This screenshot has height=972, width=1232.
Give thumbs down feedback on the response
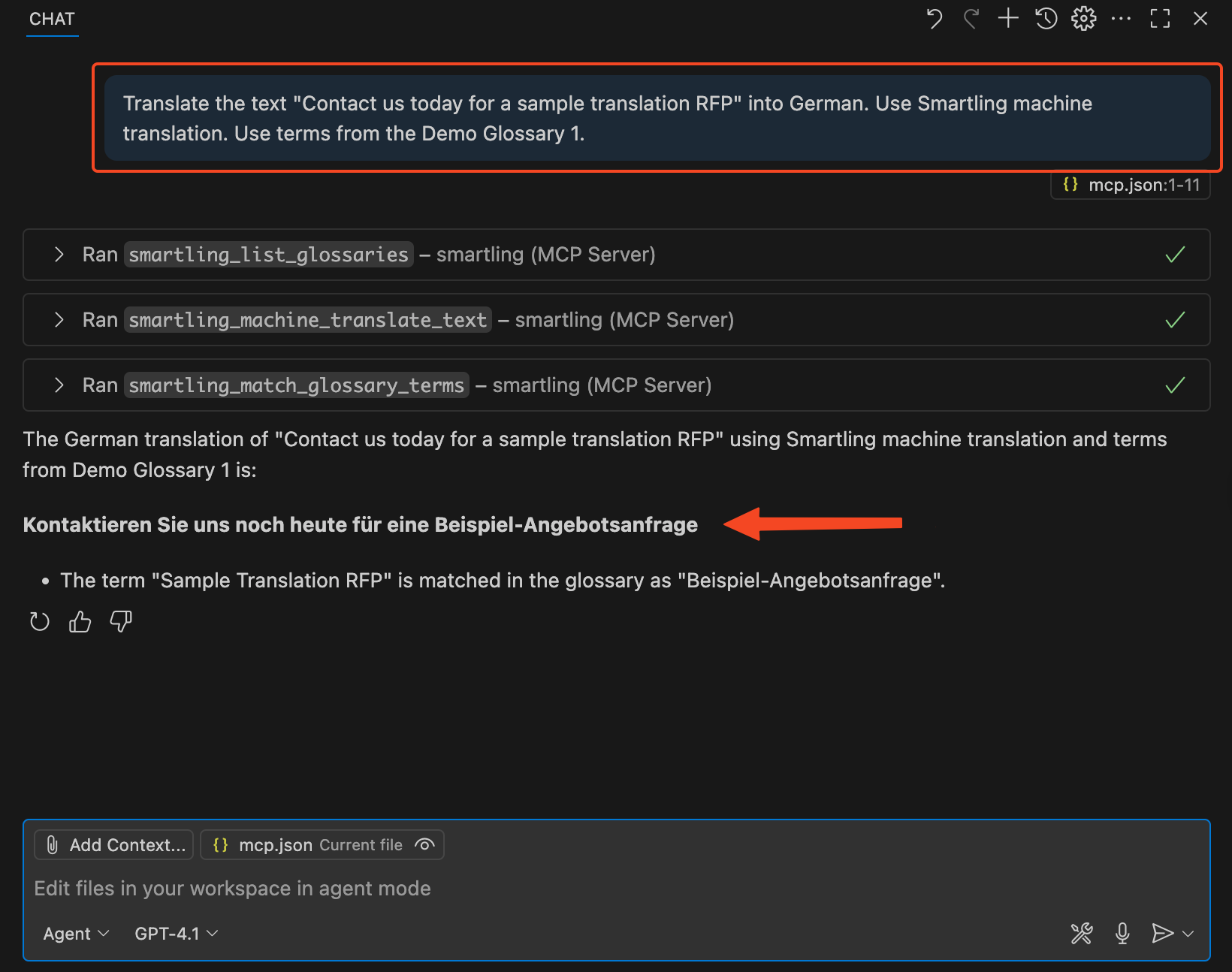click(120, 621)
